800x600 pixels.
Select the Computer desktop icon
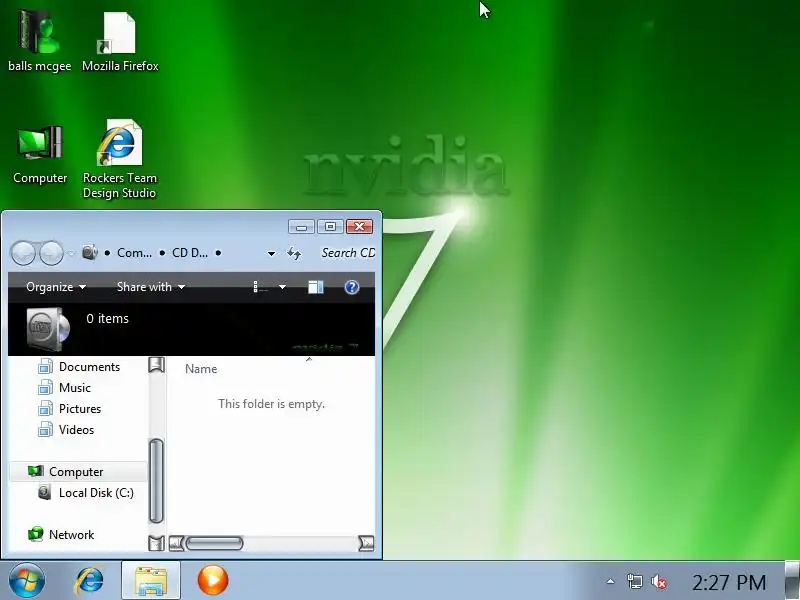pyautogui.click(x=40, y=154)
